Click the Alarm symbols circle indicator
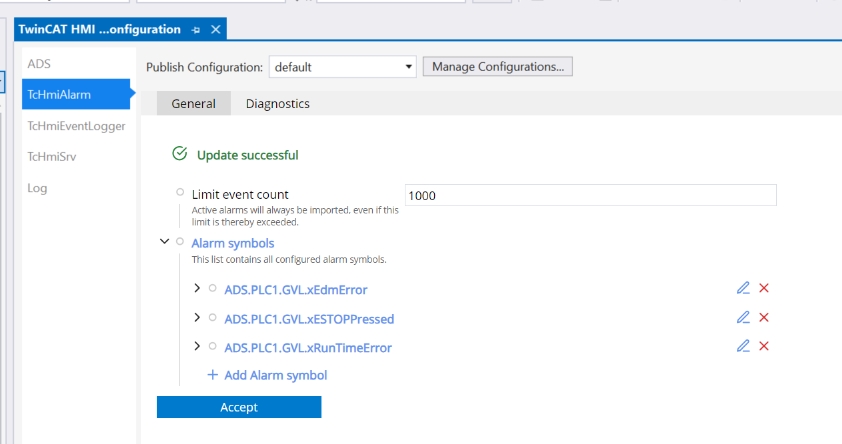 [180, 242]
